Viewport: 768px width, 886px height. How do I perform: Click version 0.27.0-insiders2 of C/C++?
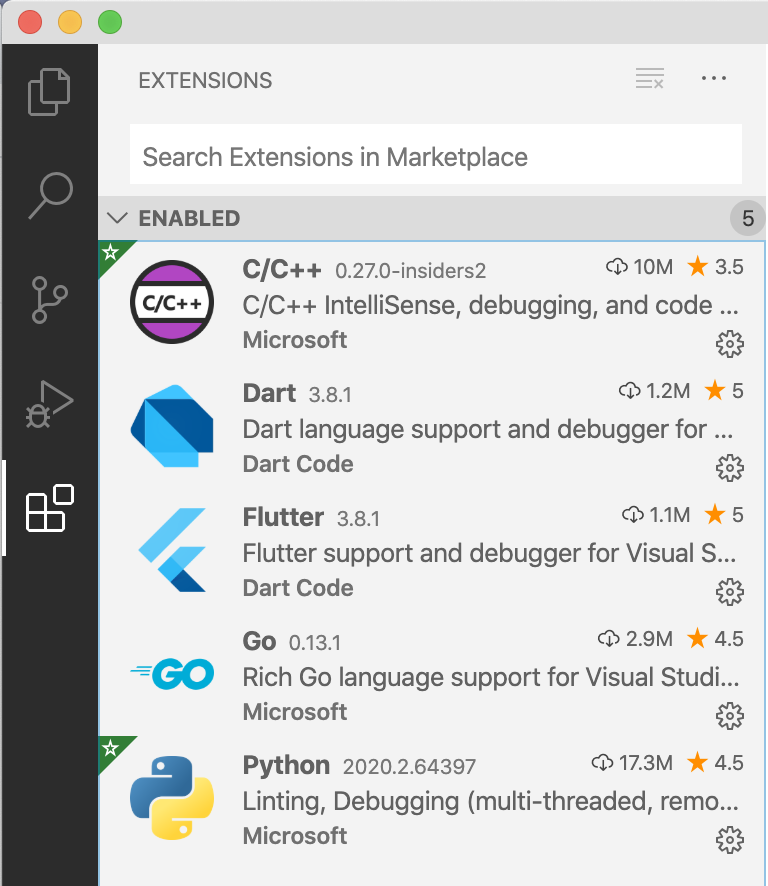point(410,271)
